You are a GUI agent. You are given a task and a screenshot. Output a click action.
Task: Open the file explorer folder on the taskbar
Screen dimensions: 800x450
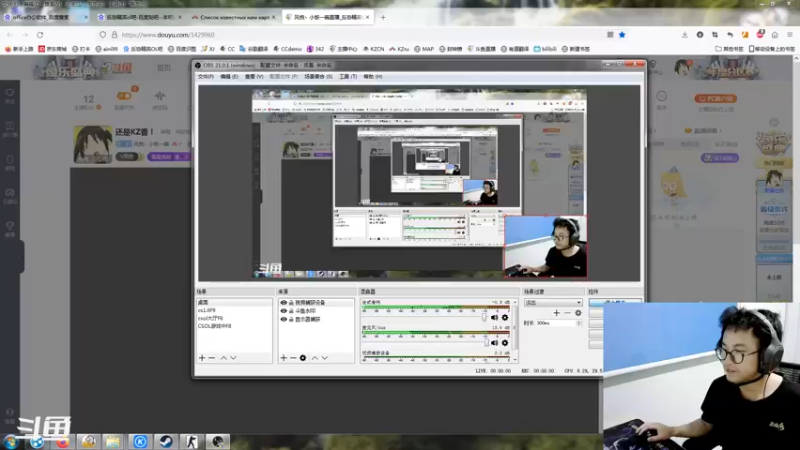113,441
